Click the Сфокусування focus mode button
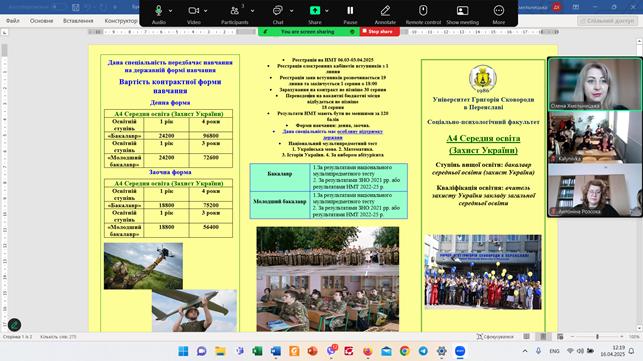This screenshot has width=643, height=361. [x=495, y=337]
